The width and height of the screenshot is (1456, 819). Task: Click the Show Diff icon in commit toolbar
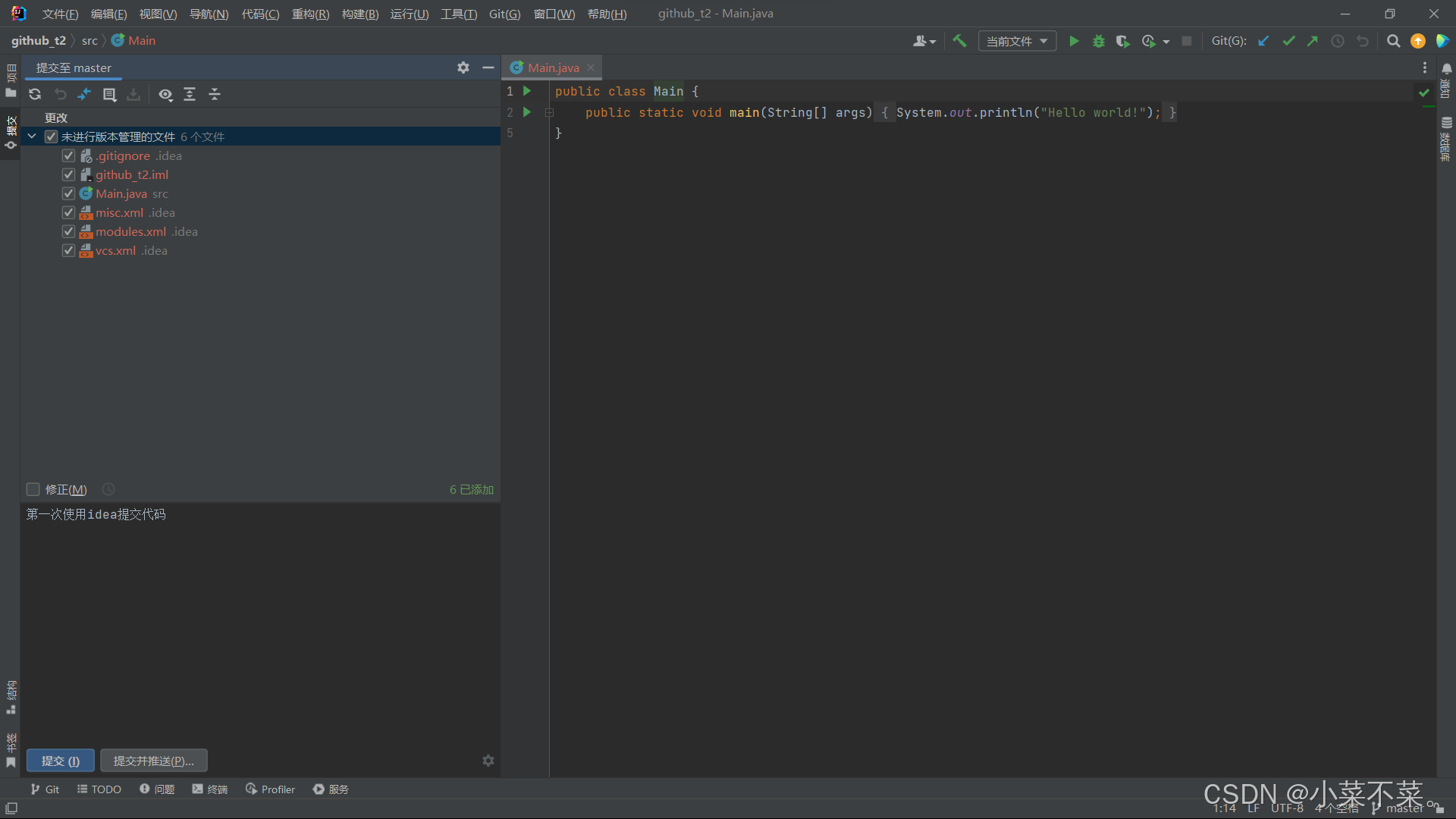[x=84, y=94]
